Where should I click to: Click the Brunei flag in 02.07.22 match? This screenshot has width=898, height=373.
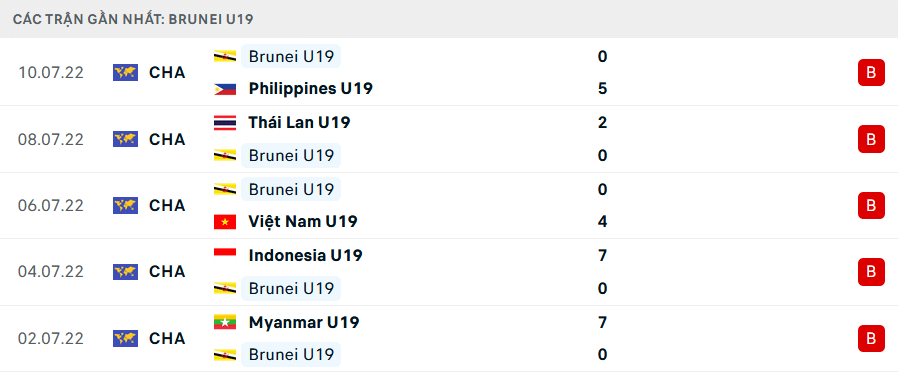click(x=225, y=355)
